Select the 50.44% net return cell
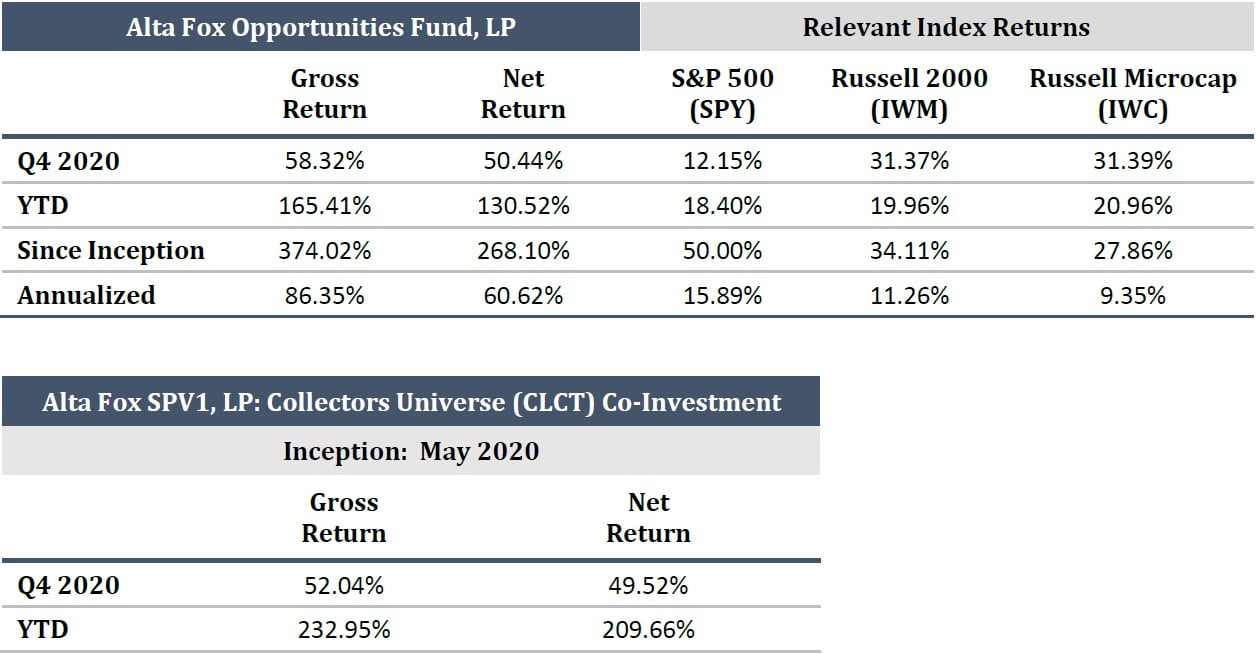Viewport: 1256px width, 654px height. pyautogui.click(x=523, y=161)
